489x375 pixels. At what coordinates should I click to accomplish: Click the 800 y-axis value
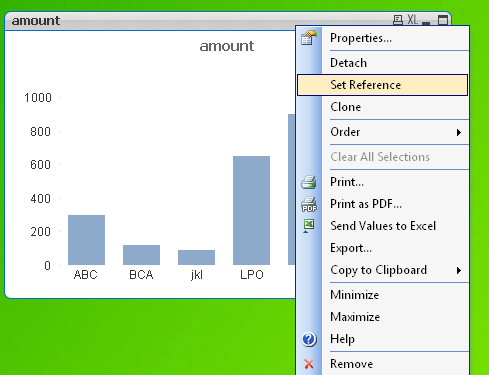pos(40,132)
